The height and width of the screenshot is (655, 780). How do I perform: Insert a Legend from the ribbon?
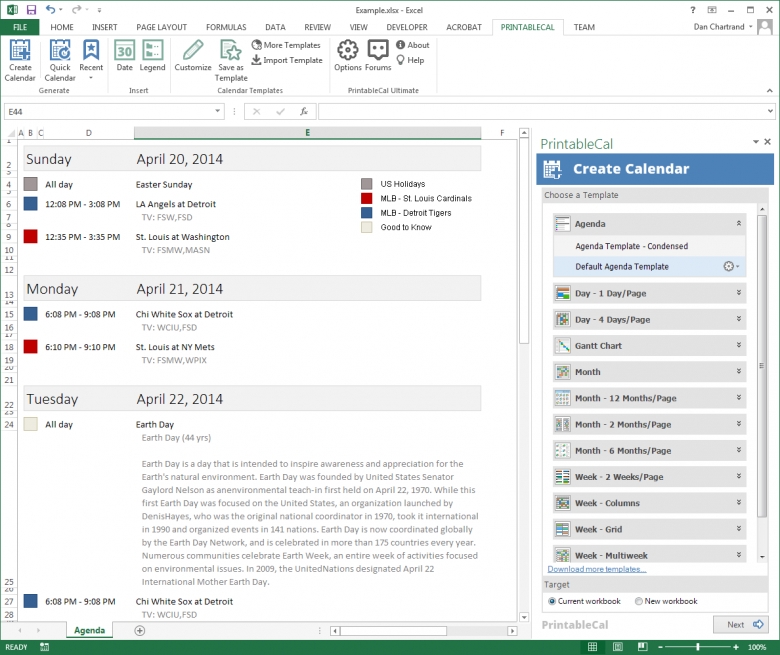tap(152, 56)
